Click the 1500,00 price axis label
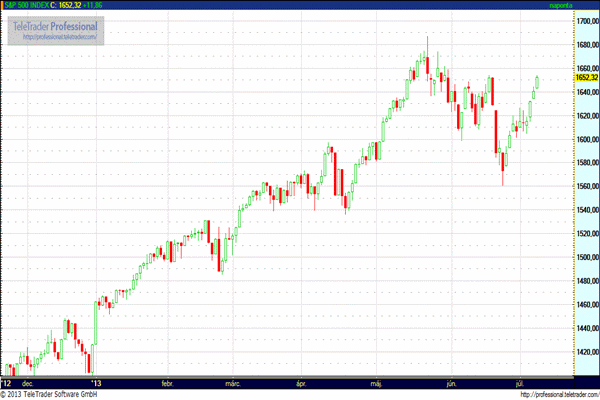Viewport: 600px width, 400px height. 586,258
